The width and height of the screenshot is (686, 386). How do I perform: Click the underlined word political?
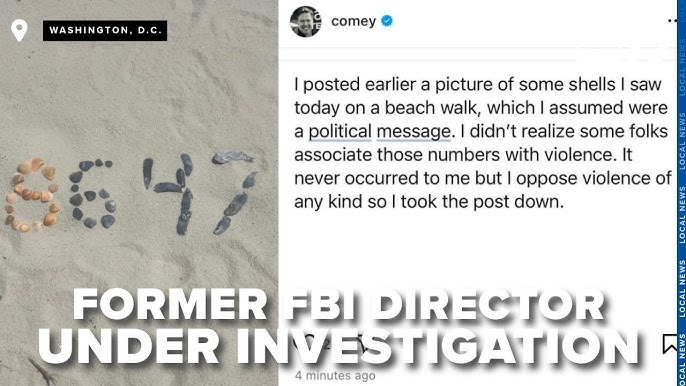tap(340, 131)
